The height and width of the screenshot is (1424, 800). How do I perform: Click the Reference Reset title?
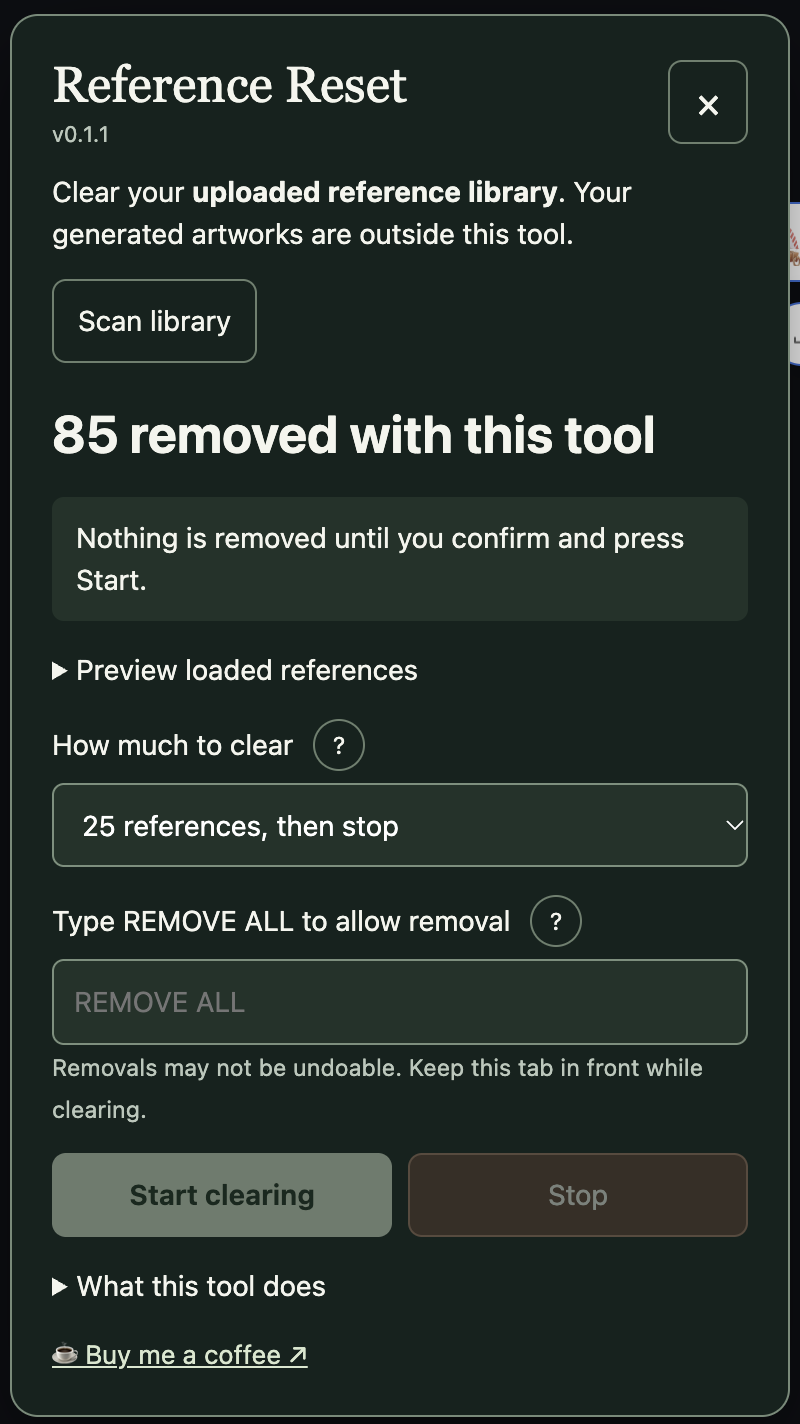coord(230,85)
